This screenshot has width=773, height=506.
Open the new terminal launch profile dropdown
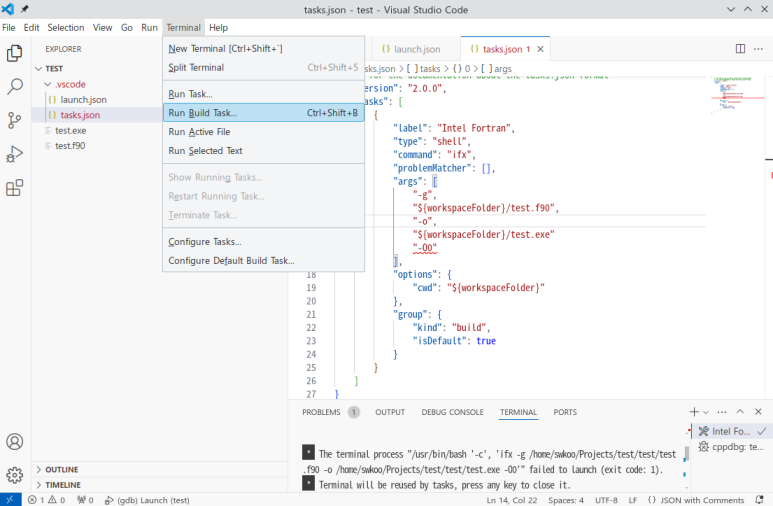click(x=705, y=412)
